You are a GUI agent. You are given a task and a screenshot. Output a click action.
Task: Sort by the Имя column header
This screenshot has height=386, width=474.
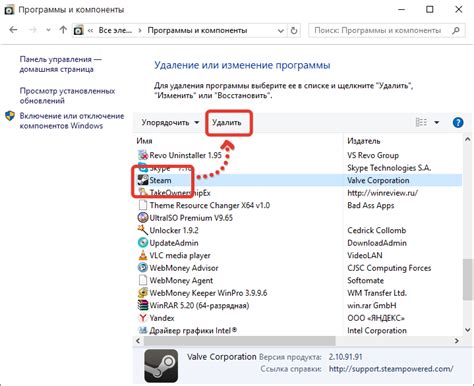pos(144,141)
